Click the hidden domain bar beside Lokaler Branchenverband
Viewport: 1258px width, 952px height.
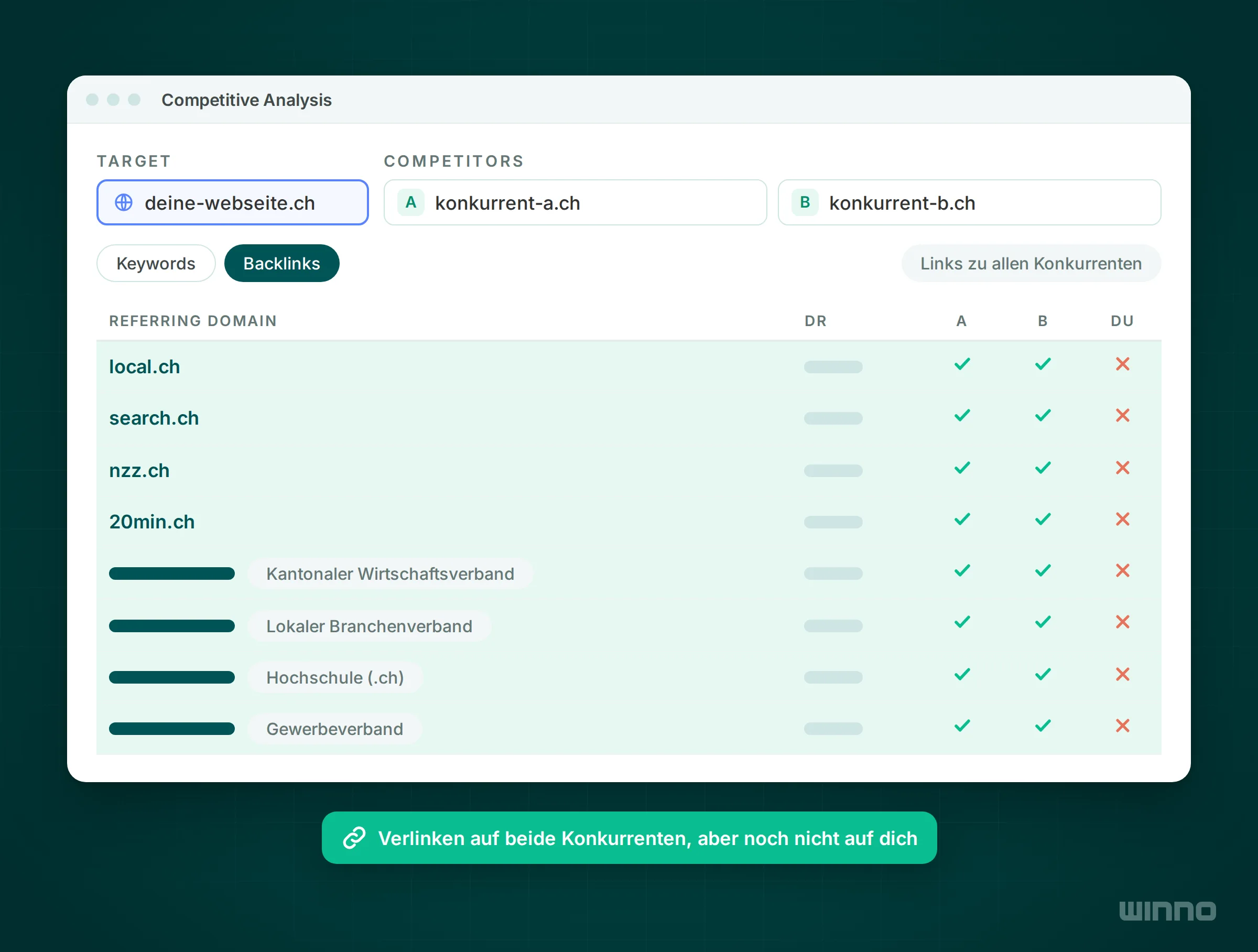click(x=172, y=625)
